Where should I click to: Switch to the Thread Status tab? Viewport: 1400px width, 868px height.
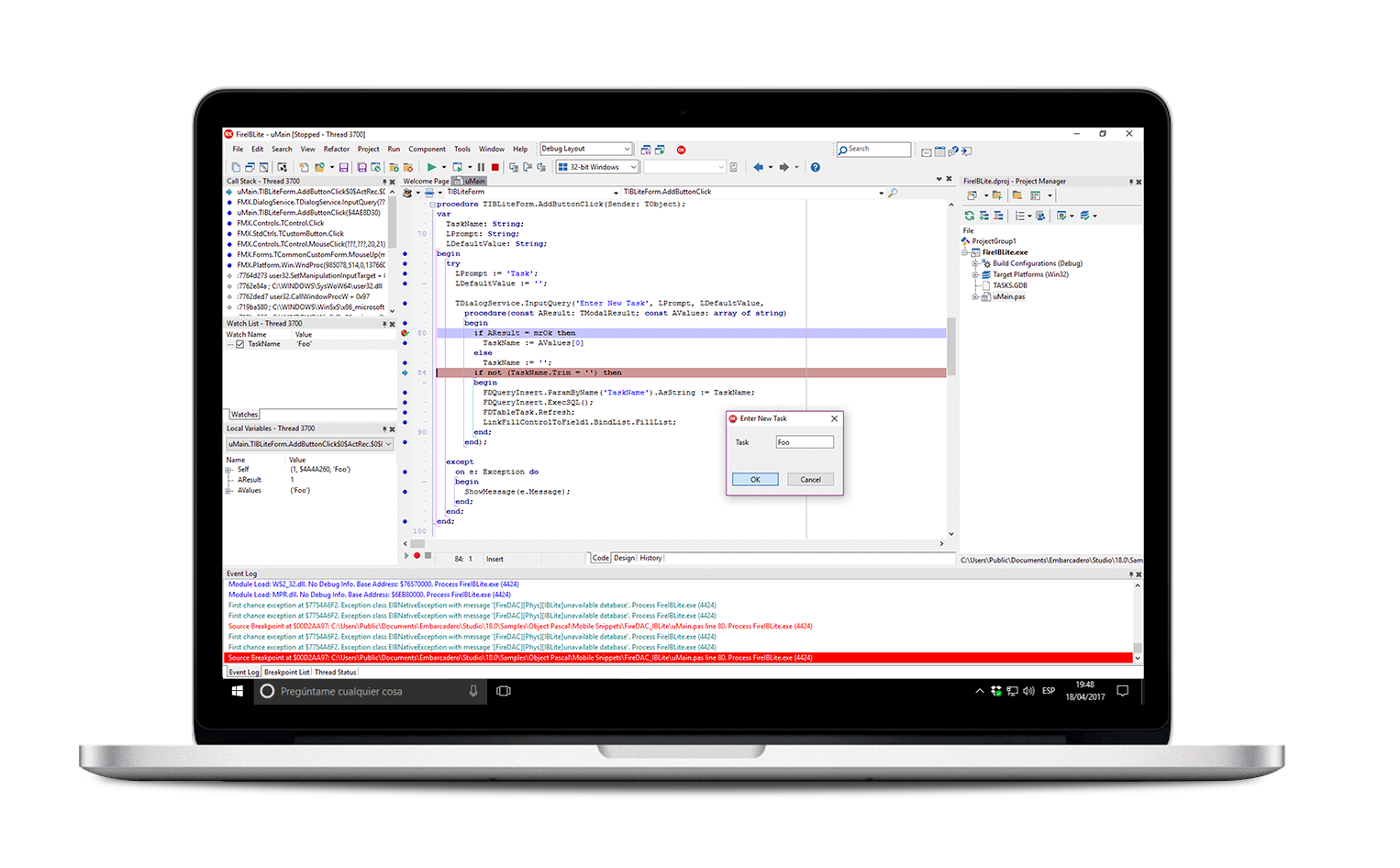(336, 673)
